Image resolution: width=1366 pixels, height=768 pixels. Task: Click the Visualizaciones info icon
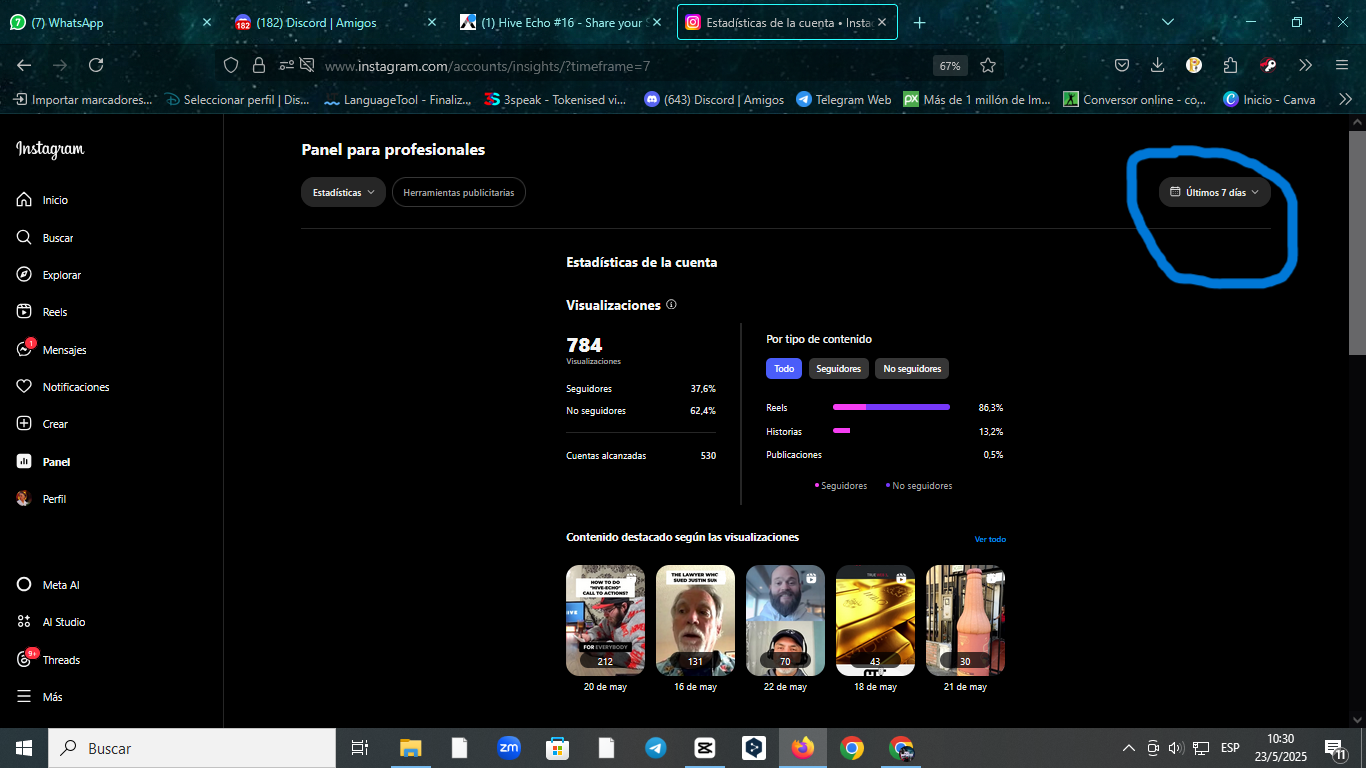(x=671, y=305)
